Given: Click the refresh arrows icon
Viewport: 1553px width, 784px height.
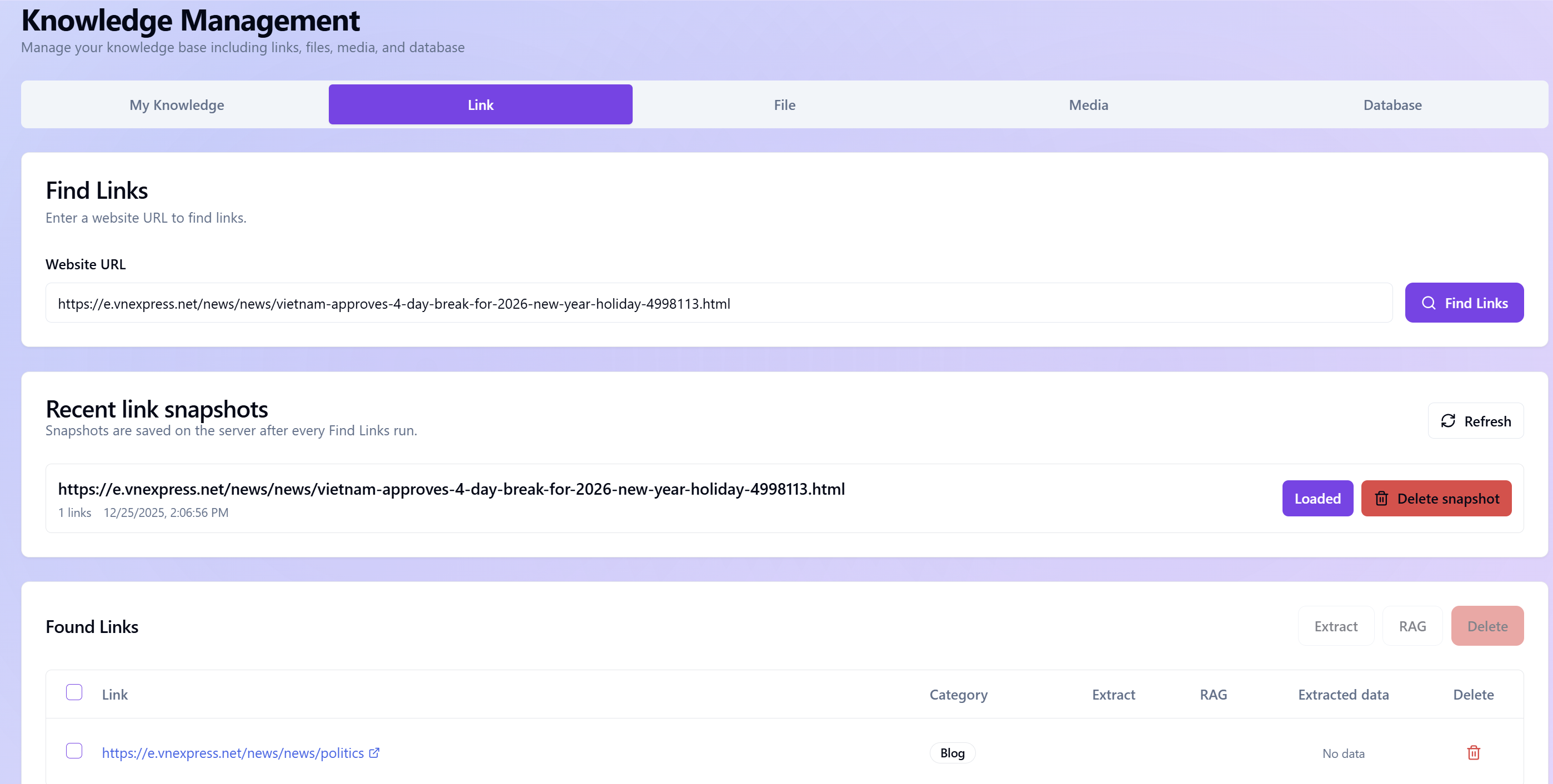Looking at the screenshot, I should 1447,421.
